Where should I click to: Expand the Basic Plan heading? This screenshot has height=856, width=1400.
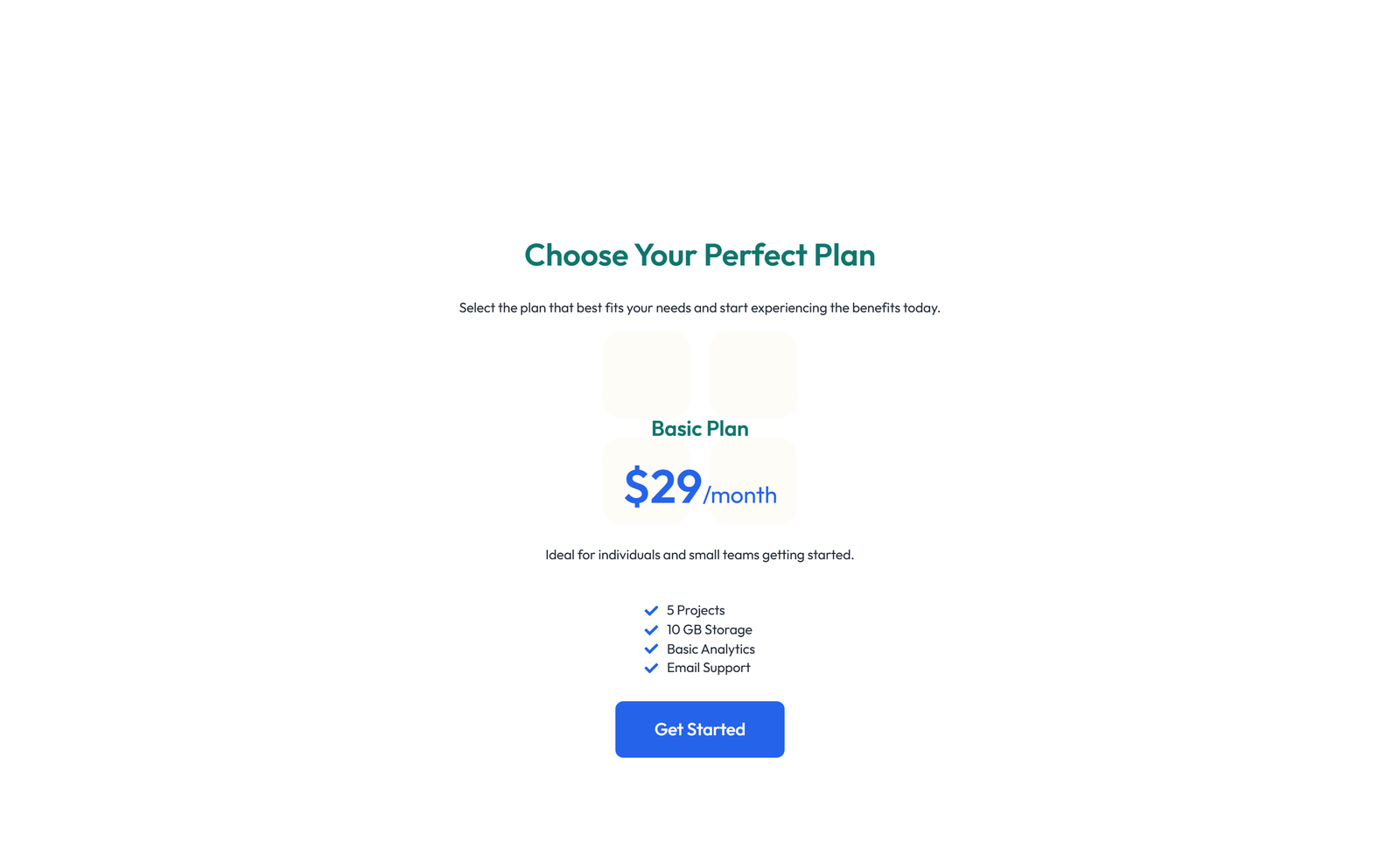(699, 429)
